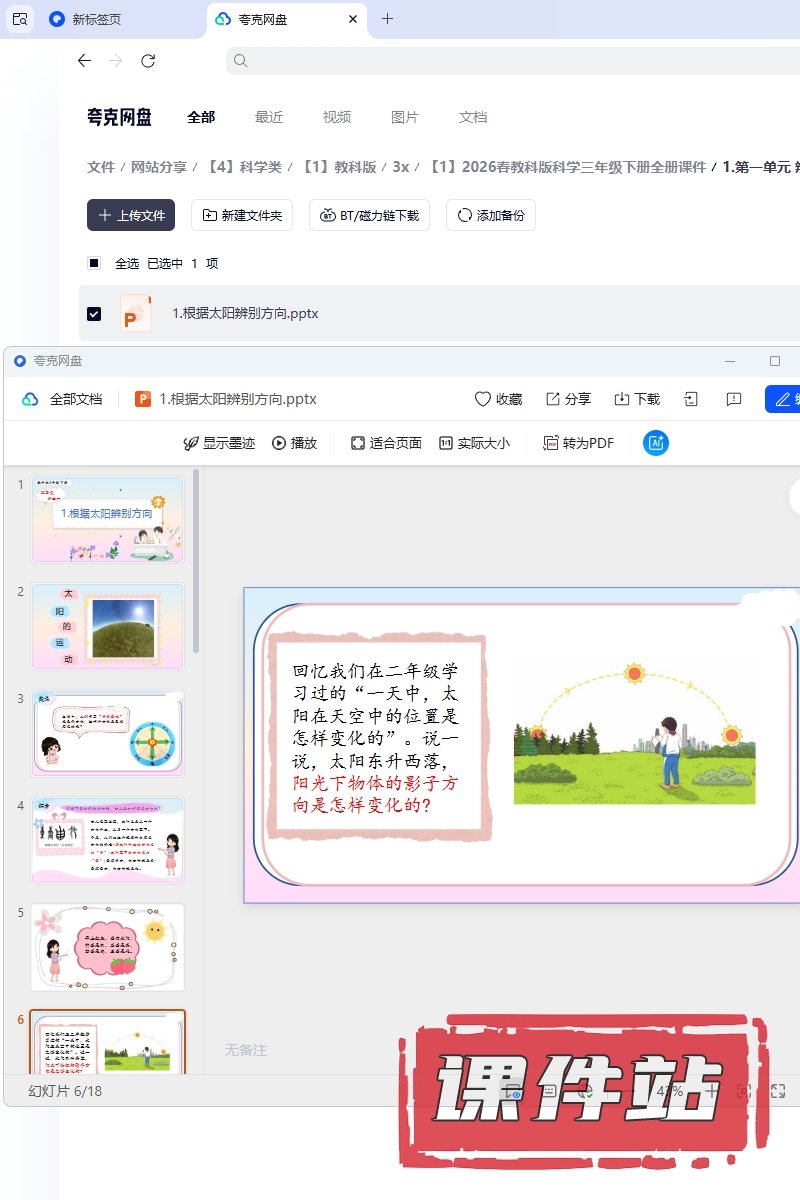Uncheck the 1.根据太阳辨别方向.pptx file checkbox
This screenshot has width=800, height=1200.
tap(94, 314)
